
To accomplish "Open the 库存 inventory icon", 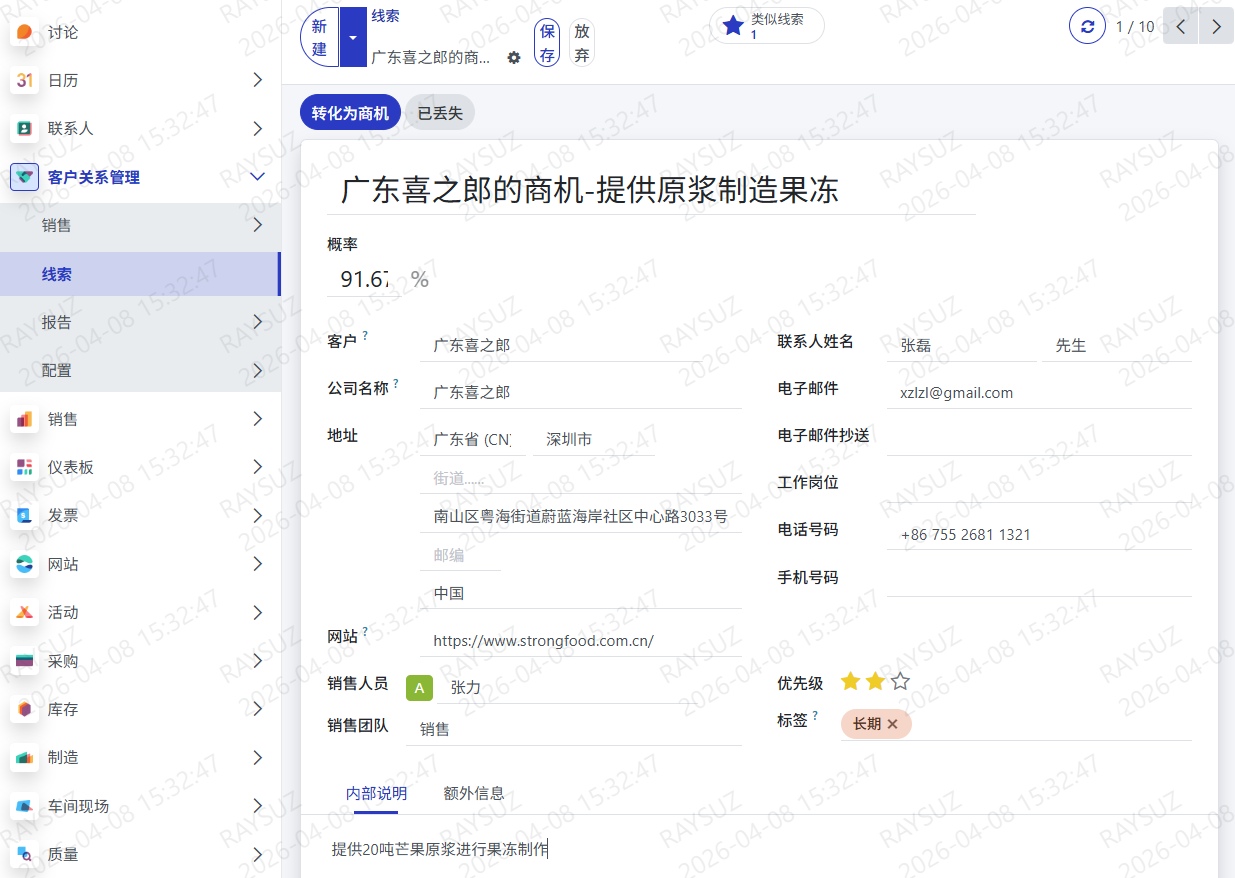I will [25, 709].
